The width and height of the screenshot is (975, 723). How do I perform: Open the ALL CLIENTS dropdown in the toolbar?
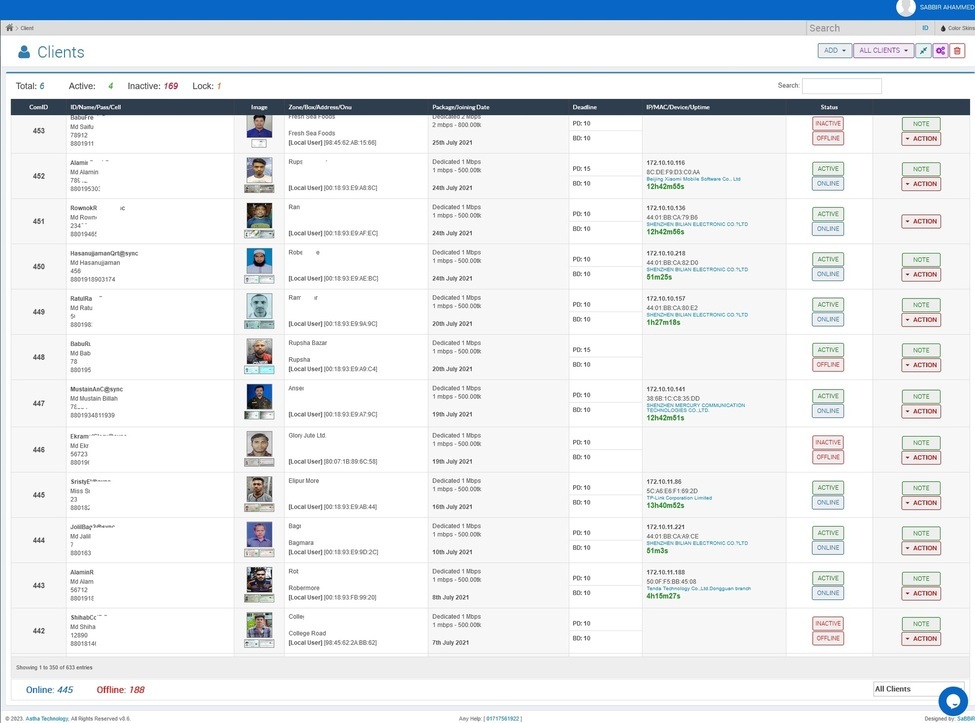pyautogui.click(x=882, y=51)
